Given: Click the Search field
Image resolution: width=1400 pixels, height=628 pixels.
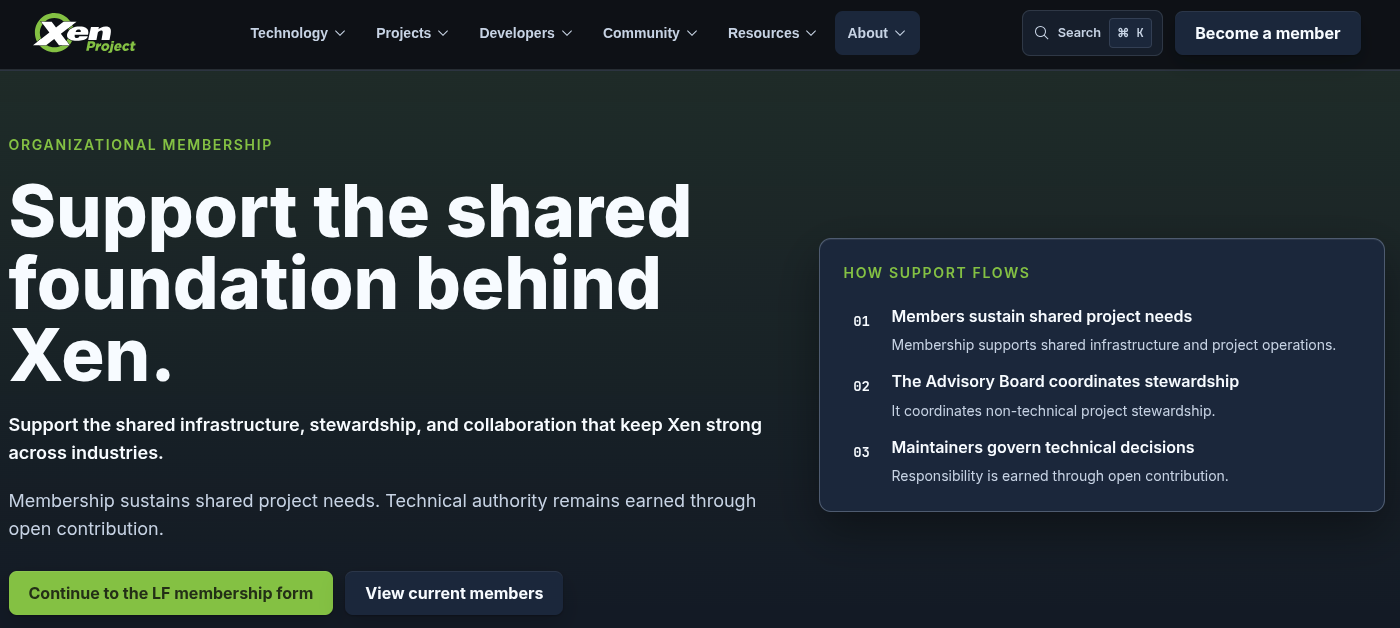Looking at the screenshot, I should click(x=1092, y=33).
